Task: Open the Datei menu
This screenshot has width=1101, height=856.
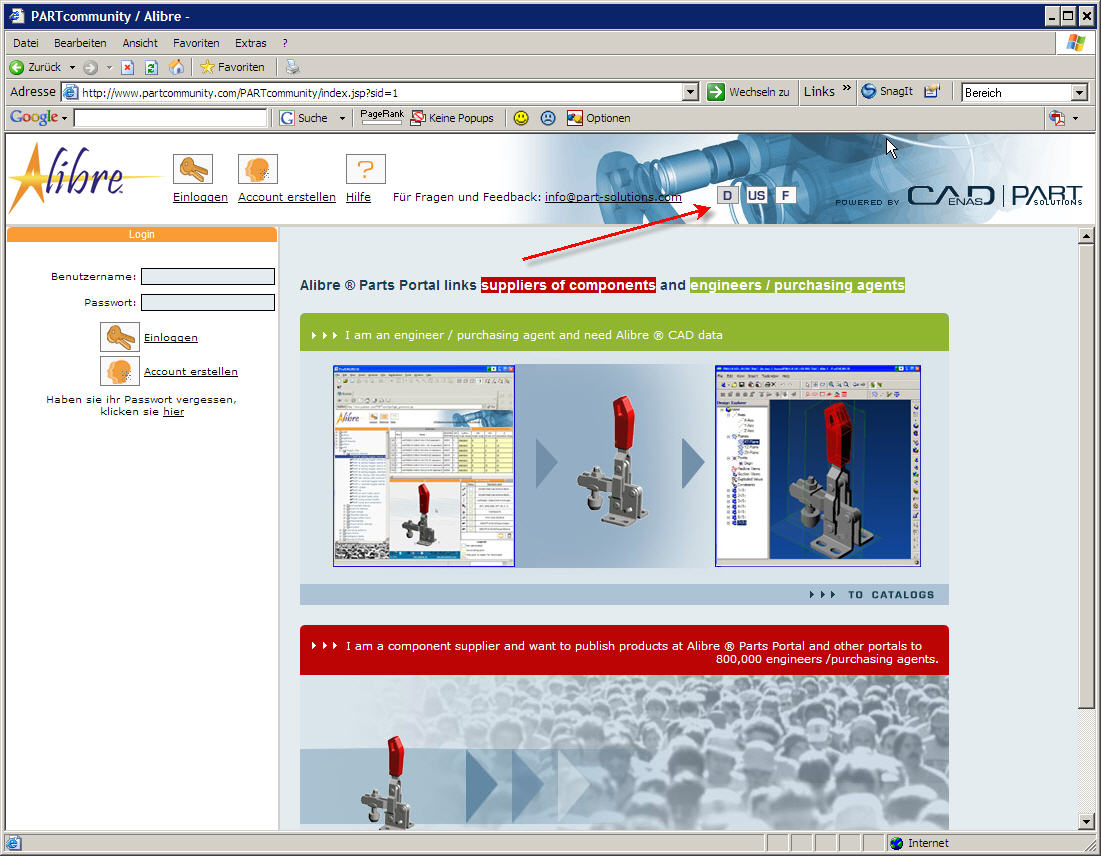Action: tap(26, 43)
